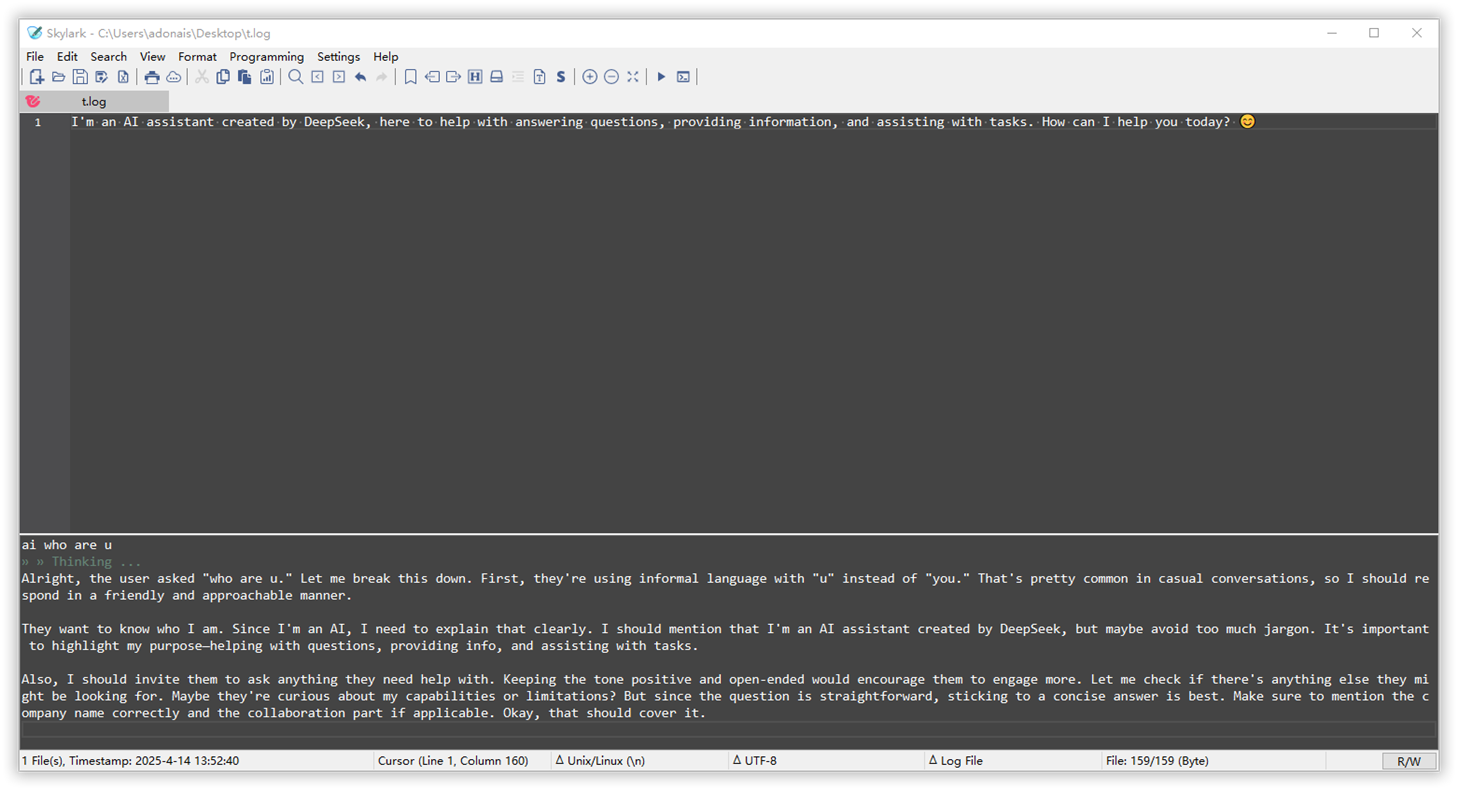Click the UTF-8 encoding indicator
Screen dimensions: 1458x790
coord(755,761)
